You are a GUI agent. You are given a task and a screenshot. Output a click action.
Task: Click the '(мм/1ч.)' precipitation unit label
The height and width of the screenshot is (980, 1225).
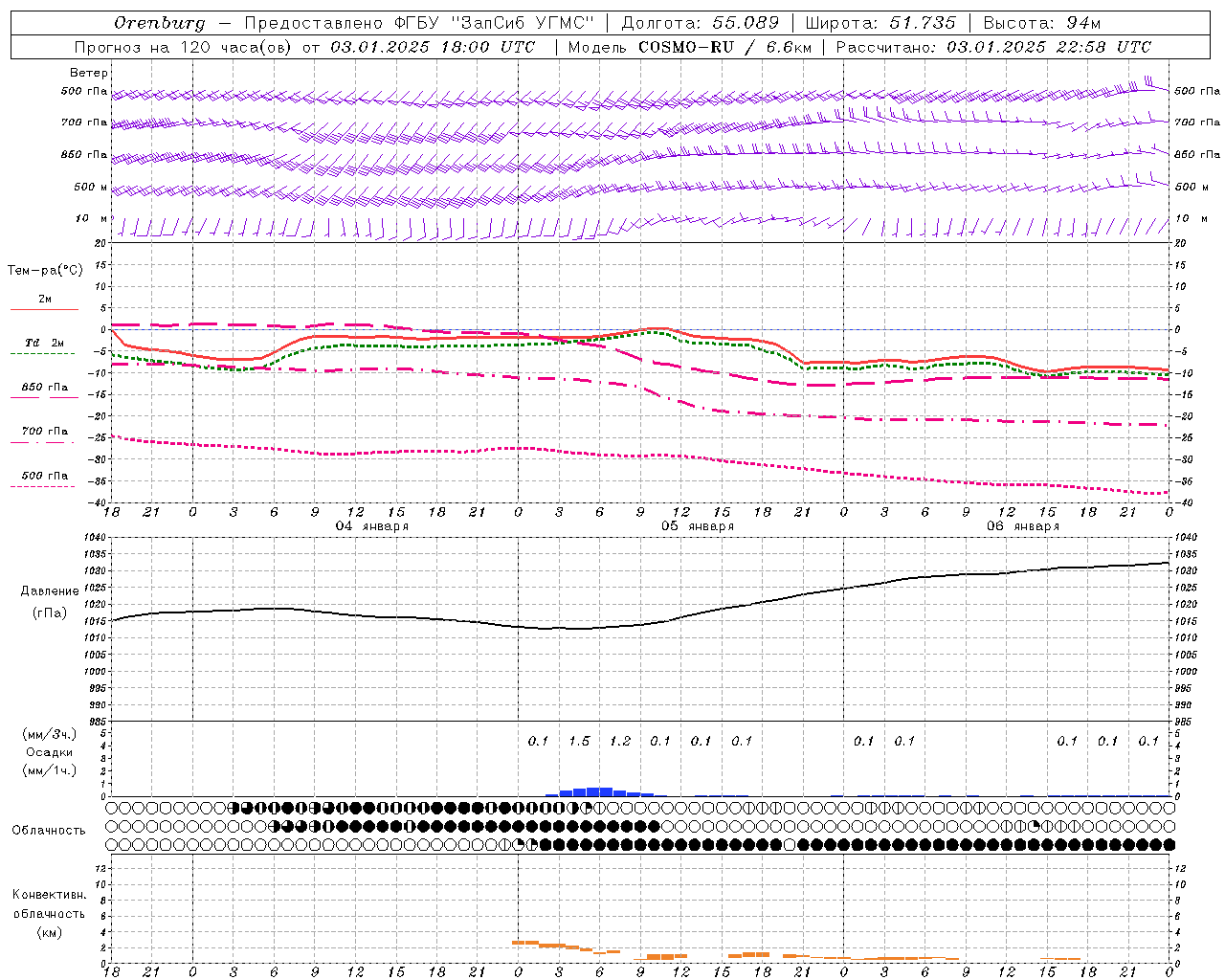coord(50,770)
